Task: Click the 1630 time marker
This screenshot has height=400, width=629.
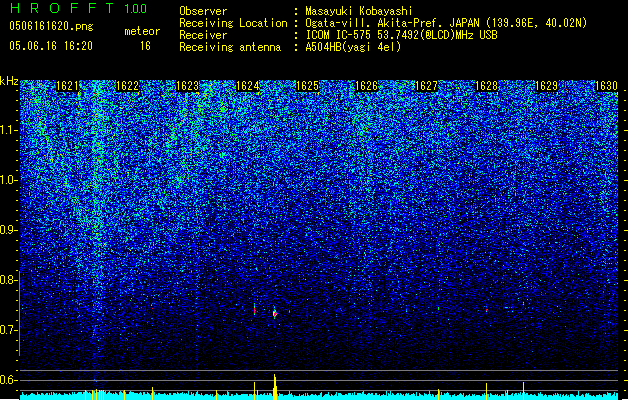Action: click(606, 86)
